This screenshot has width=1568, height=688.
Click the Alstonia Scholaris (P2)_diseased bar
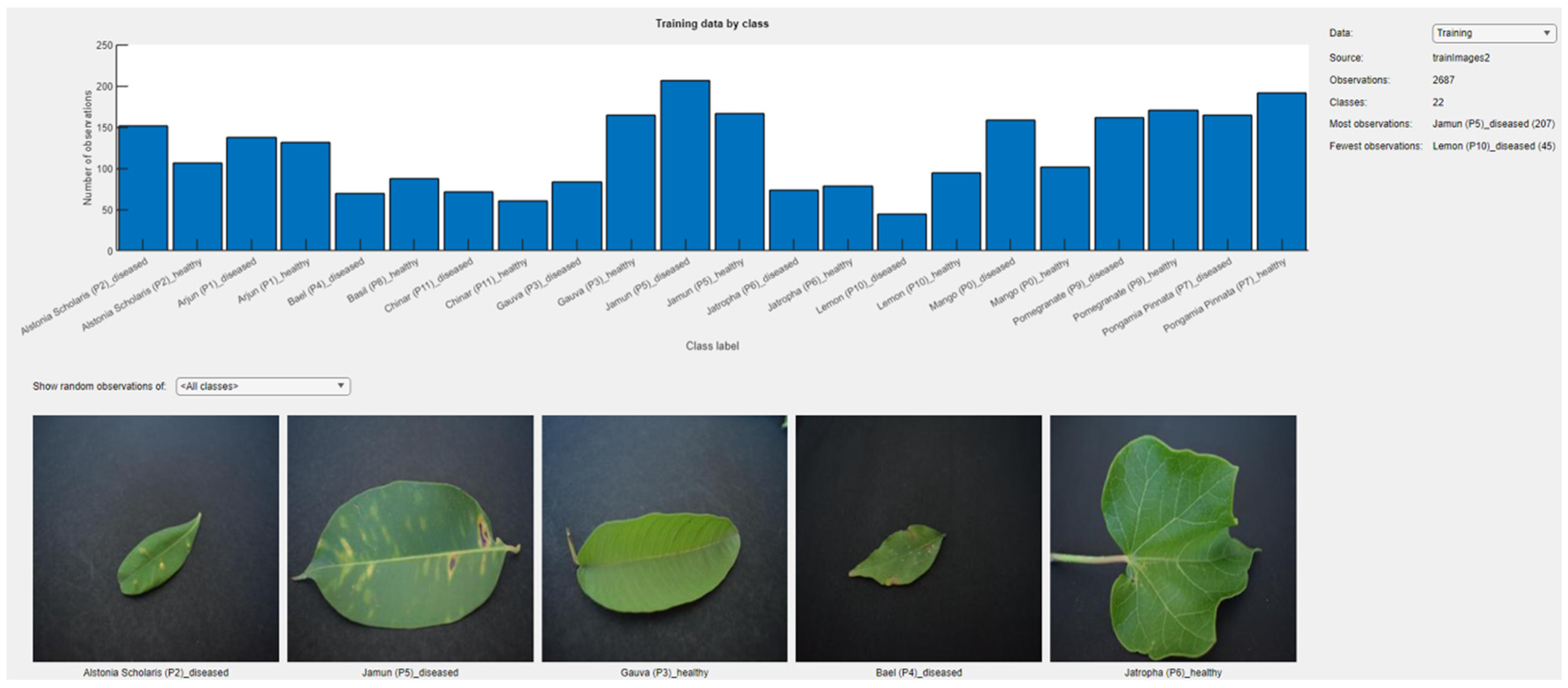coord(143,188)
